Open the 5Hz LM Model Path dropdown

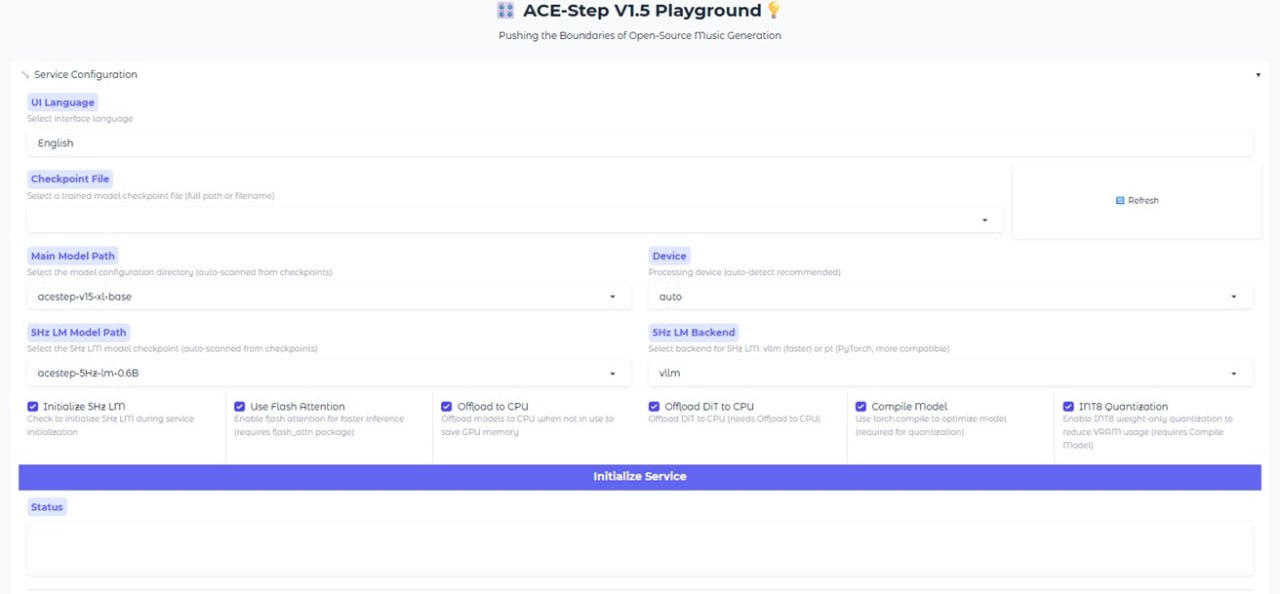[x=329, y=373]
